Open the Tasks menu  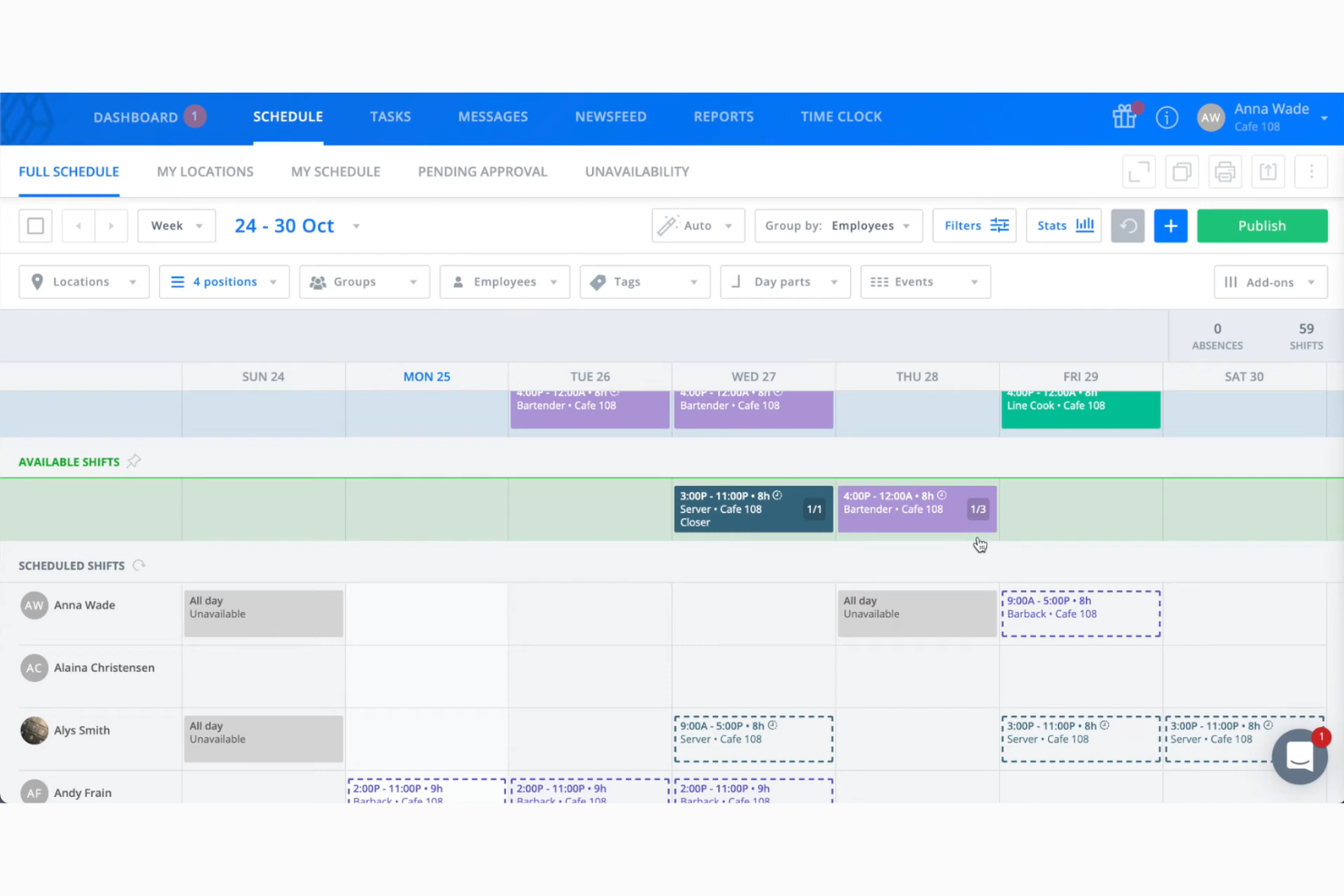[x=390, y=117]
